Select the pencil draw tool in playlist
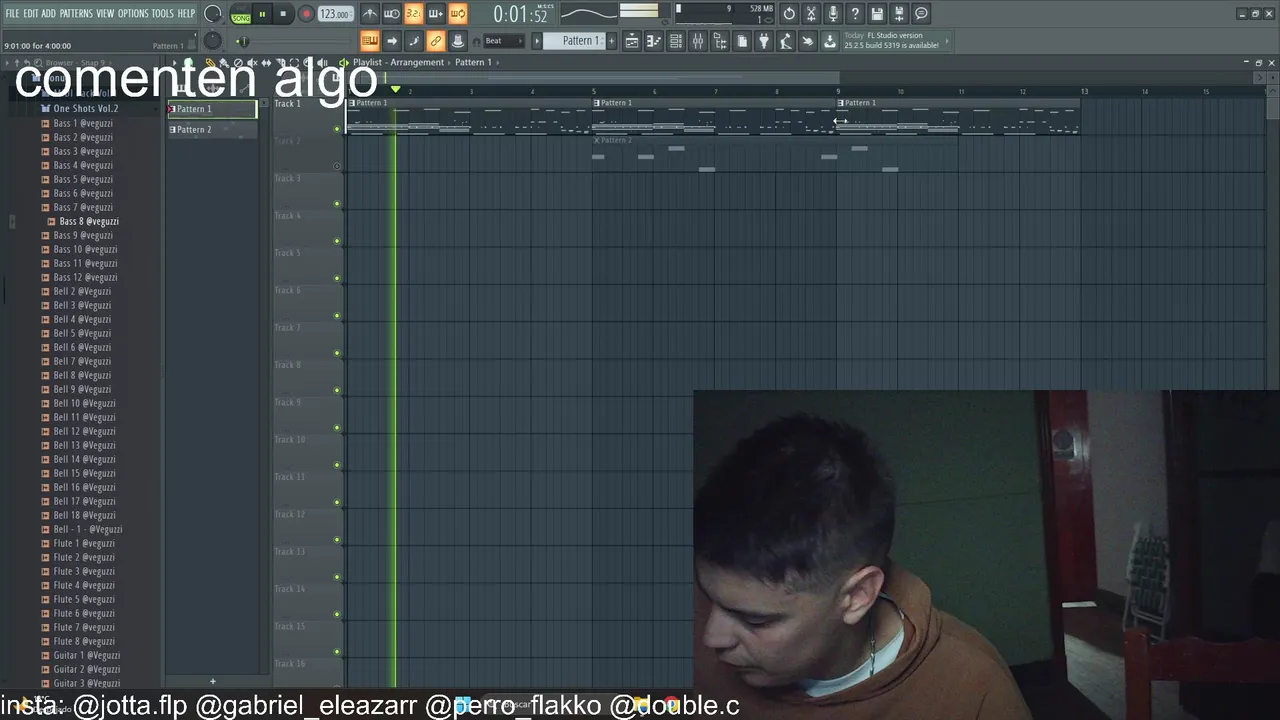The width and height of the screenshot is (1280, 720). coord(209,63)
